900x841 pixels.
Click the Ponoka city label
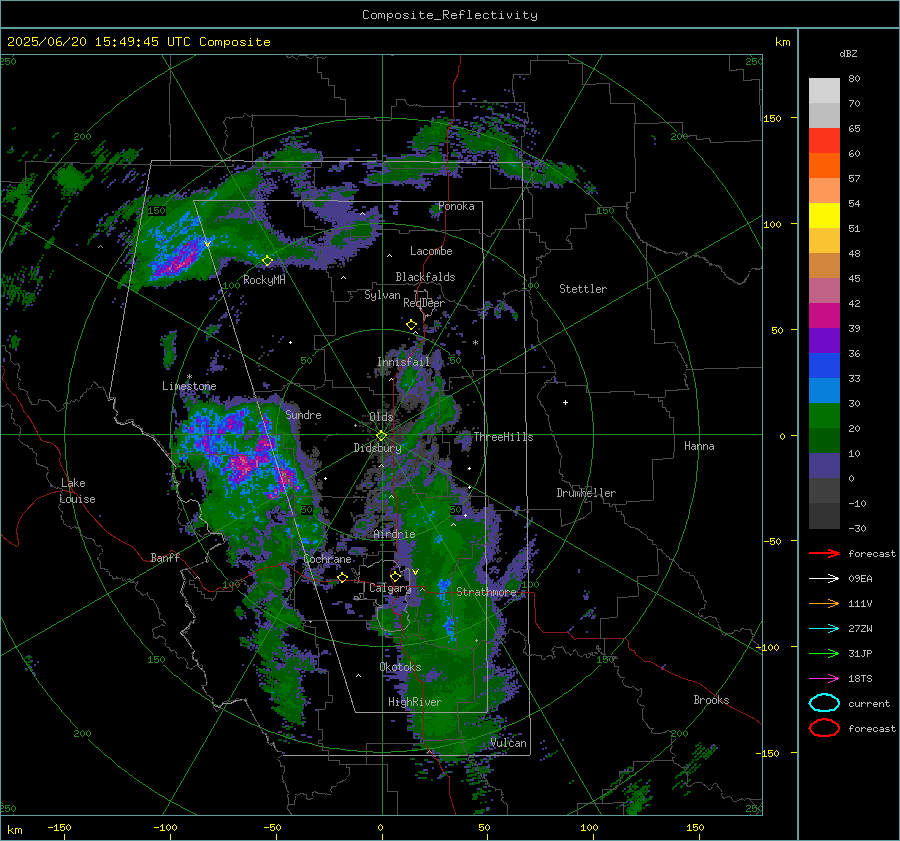[x=456, y=206]
